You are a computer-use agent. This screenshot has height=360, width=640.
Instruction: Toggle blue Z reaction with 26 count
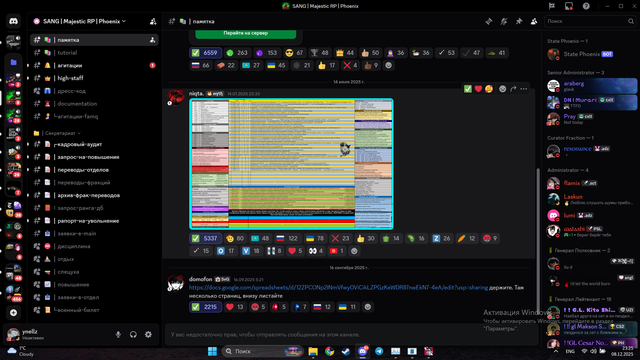tap(441, 238)
